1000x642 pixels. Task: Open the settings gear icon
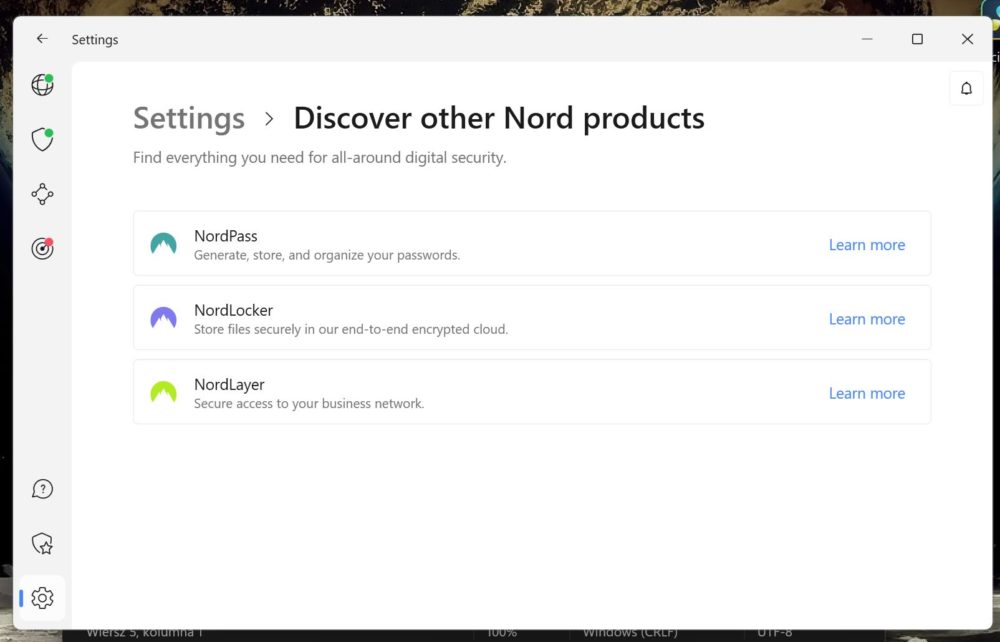[x=42, y=598]
